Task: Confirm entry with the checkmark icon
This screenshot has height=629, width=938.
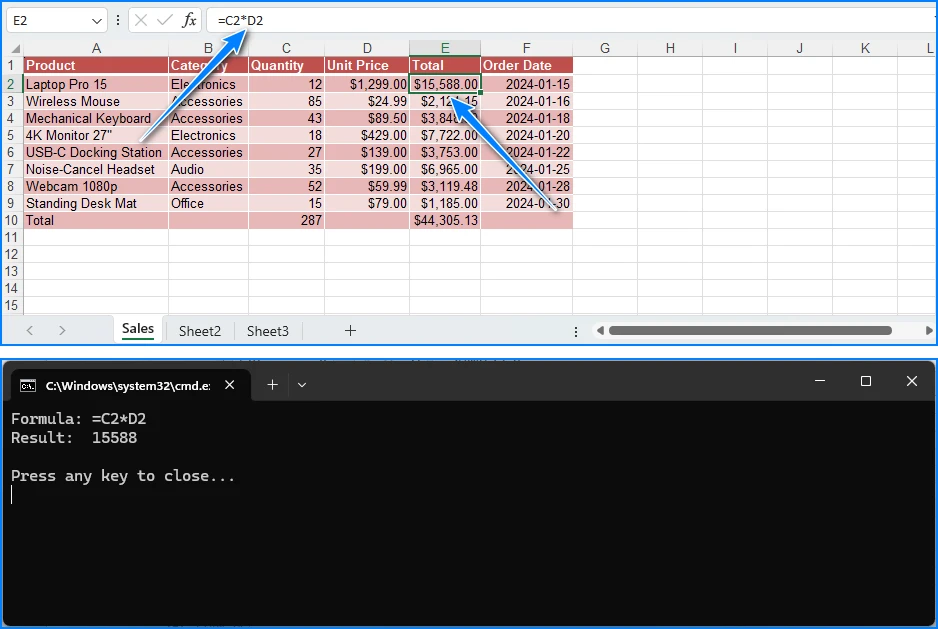Action: (165, 21)
